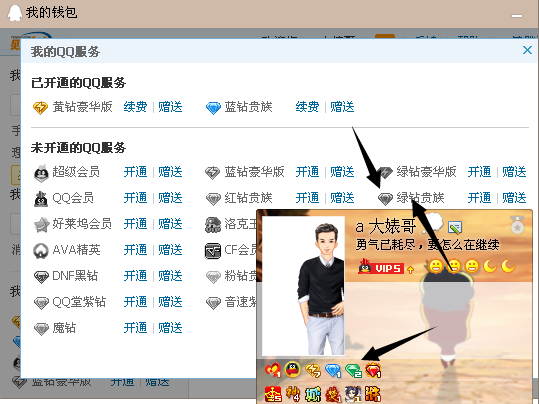Click the green diamond badge in profile card
The image size is (539, 404).
pyautogui.click(x=353, y=371)
